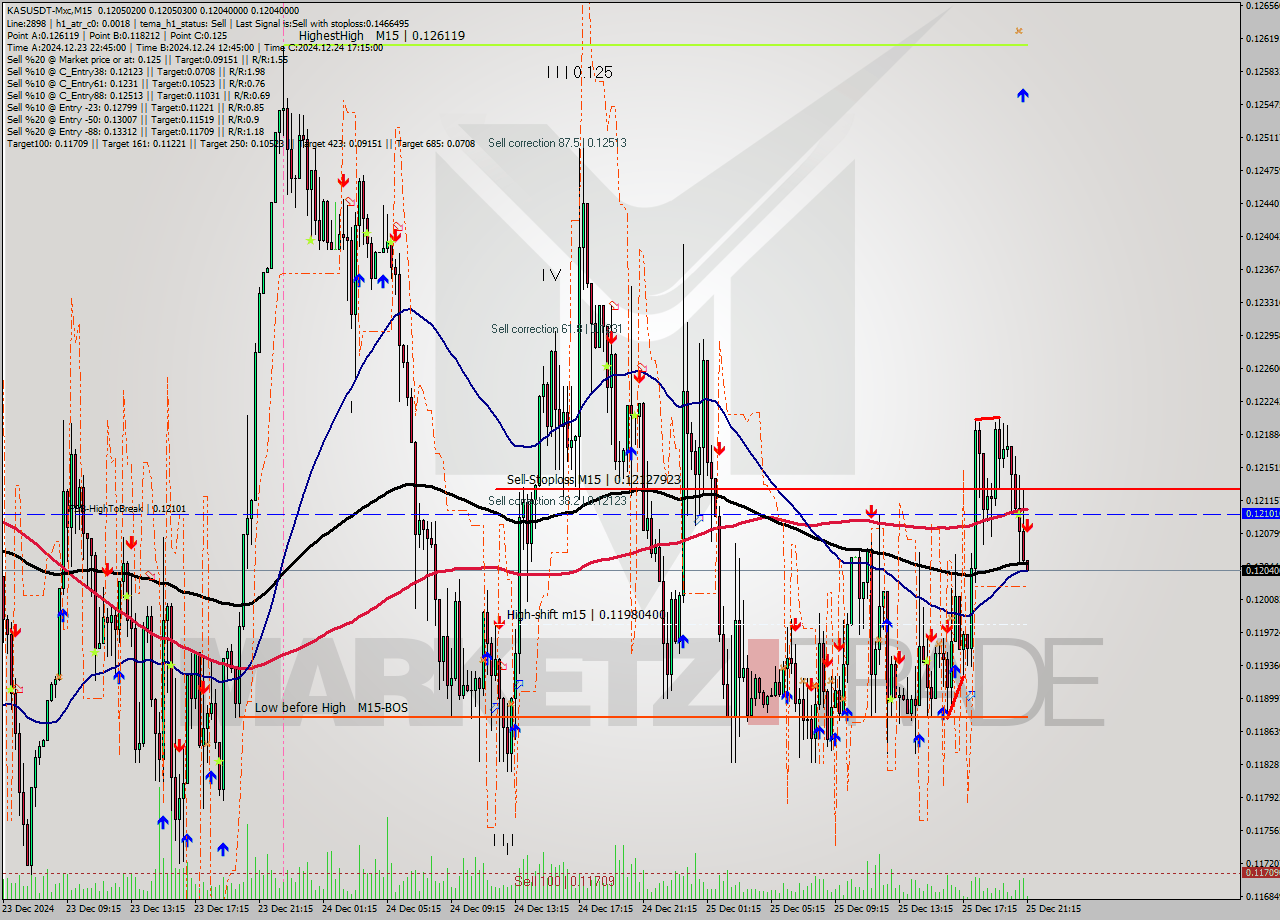The height and width of the screenshot is (920, 1280).
Task: Click the 'HighToBreak | 0.12101' label
Action: point(126,508)
